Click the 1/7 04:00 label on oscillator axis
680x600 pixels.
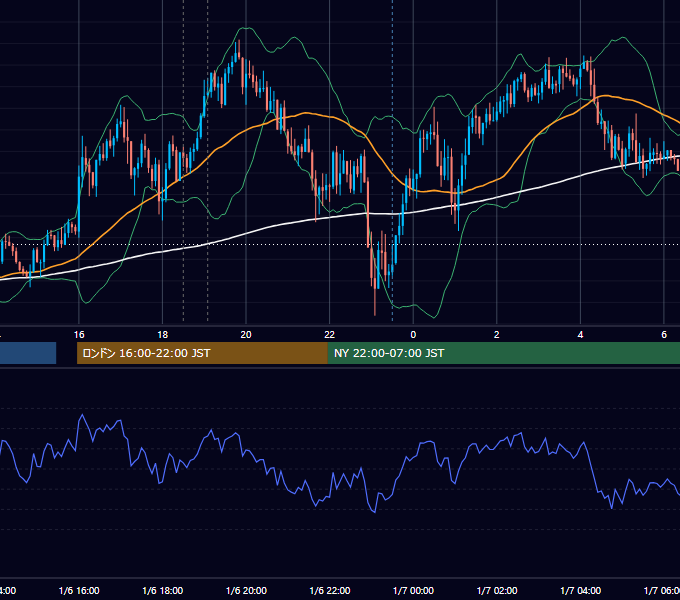(x=581, y=590)
